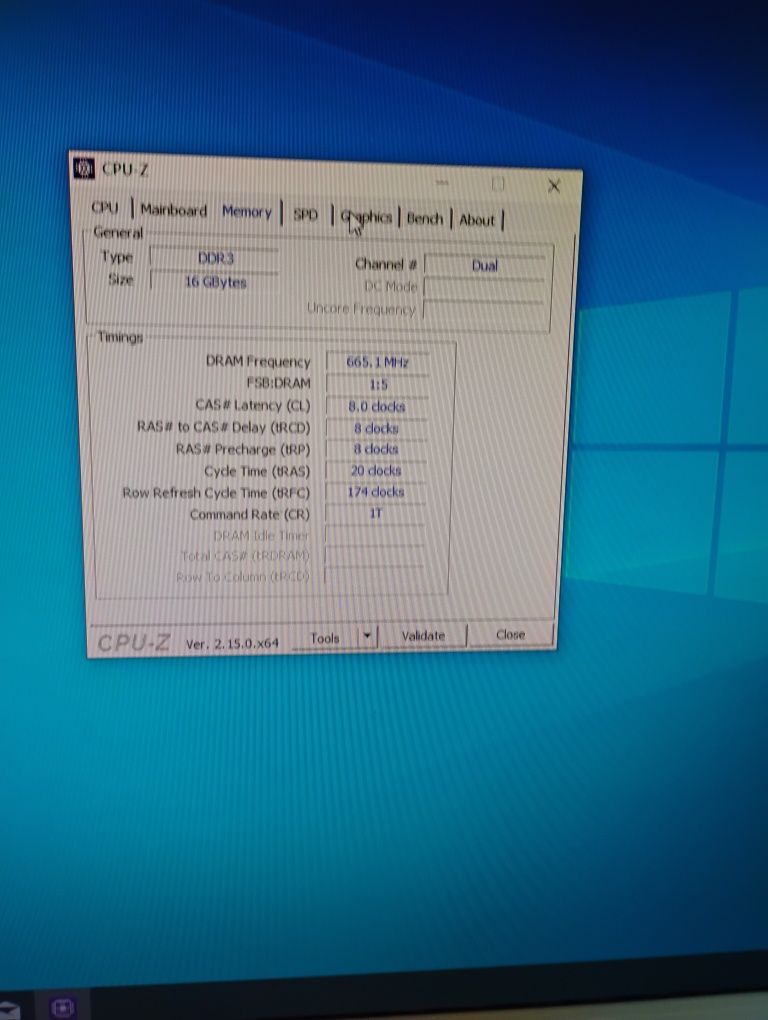Click the empty Uncore Frequency field

[484, 311]
